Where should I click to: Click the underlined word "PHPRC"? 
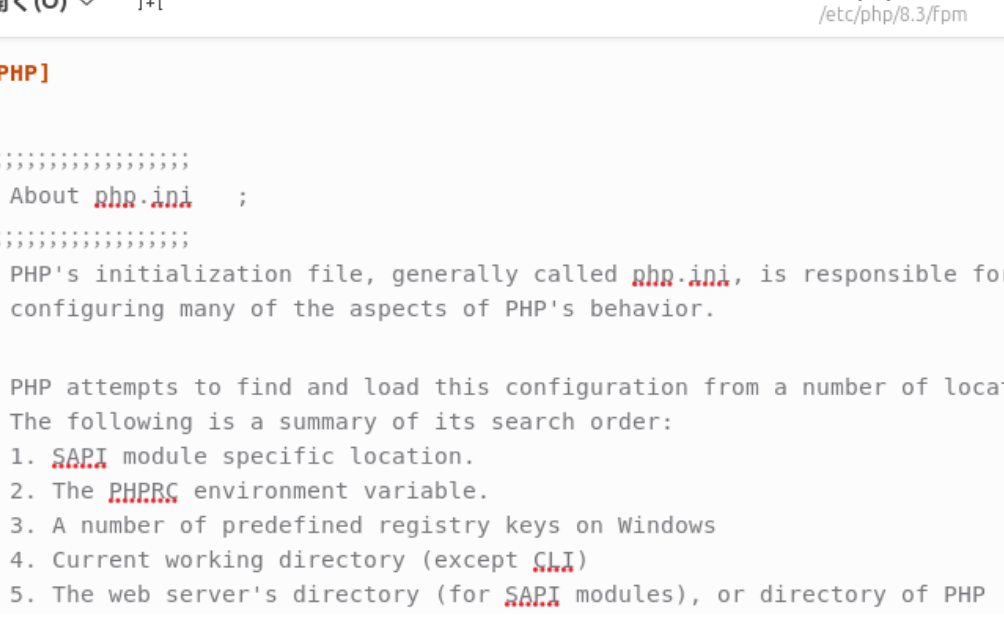pyautogui.click(x=143, y=491)
